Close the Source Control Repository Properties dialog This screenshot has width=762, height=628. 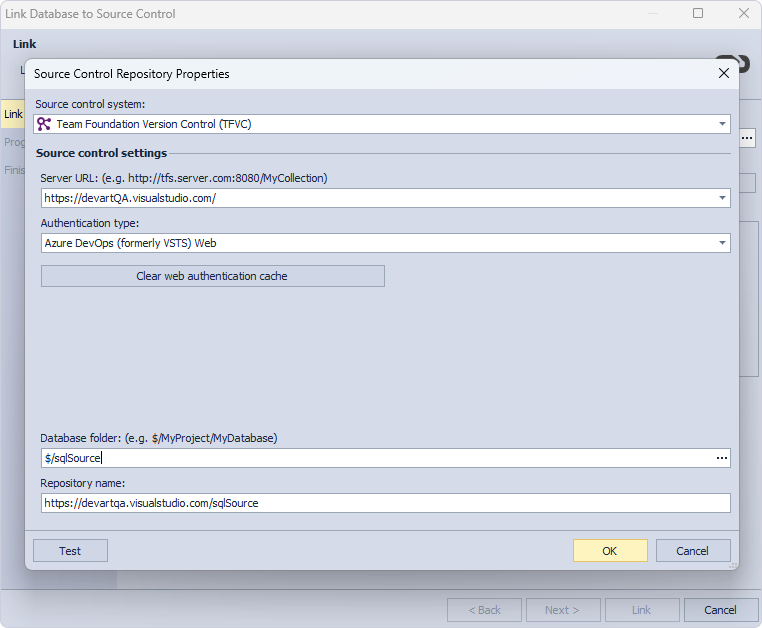[724, 73]
